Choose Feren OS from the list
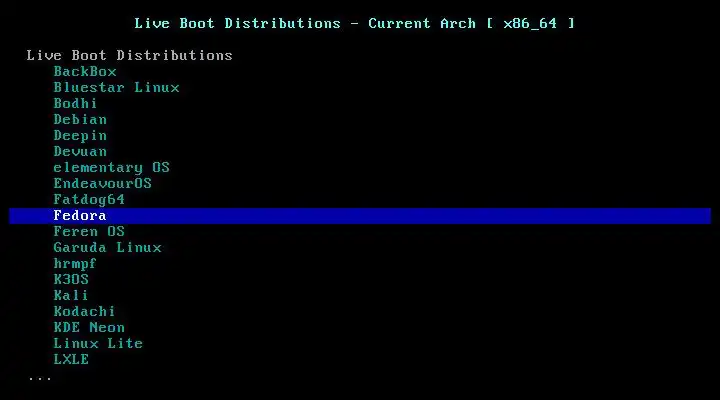The width and height of the screenshot is (720, 400). pyautogui.click(x=89, y=231)
